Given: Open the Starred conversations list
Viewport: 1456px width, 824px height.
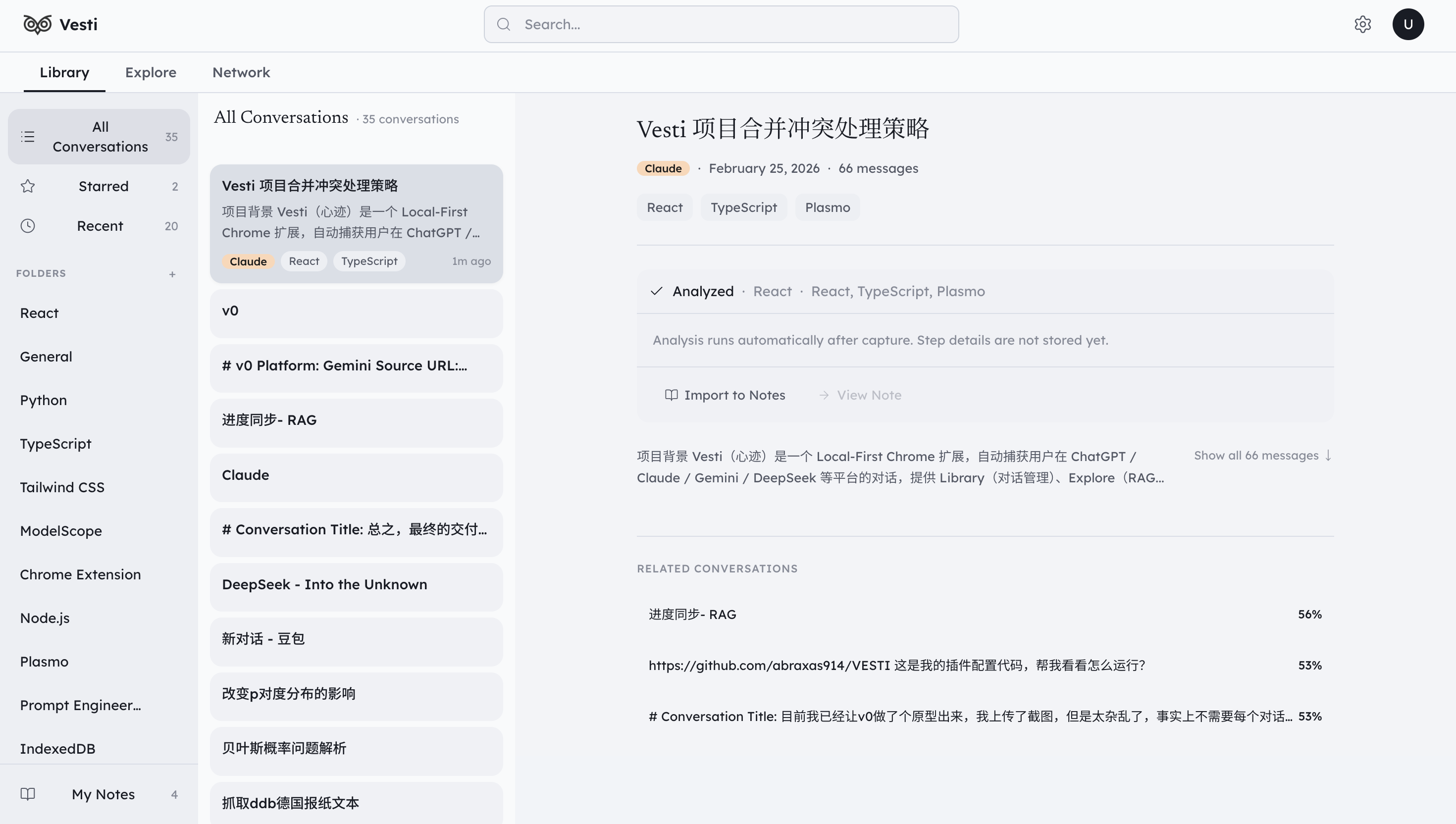Looking at the screenshot, I should 99,186.
